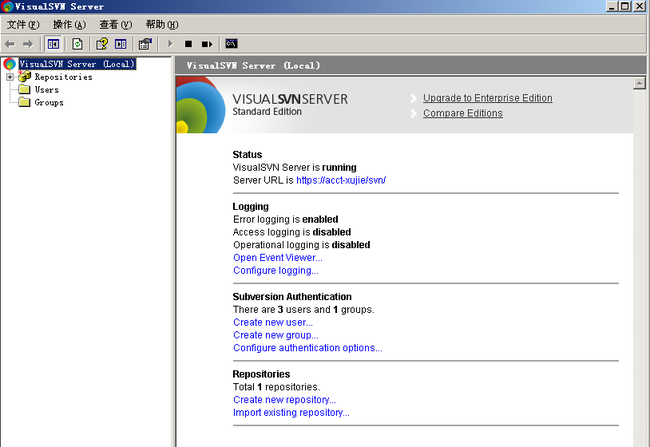Go back with the left arrow toolbar button
Viewport: 650px width, 447px height.
point(10,44)
